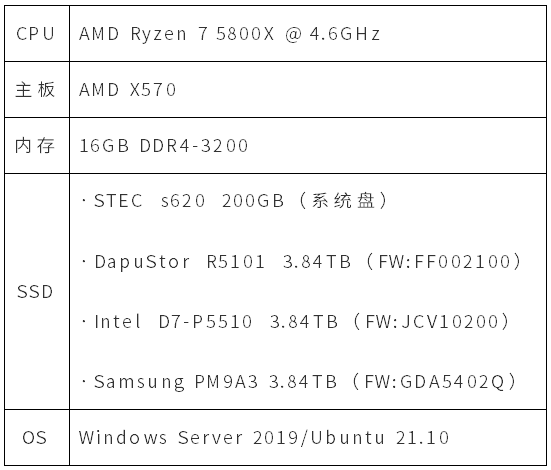Click the CPU row label
The width and height of the screenshot is (551, 470).
click(35, 34)
